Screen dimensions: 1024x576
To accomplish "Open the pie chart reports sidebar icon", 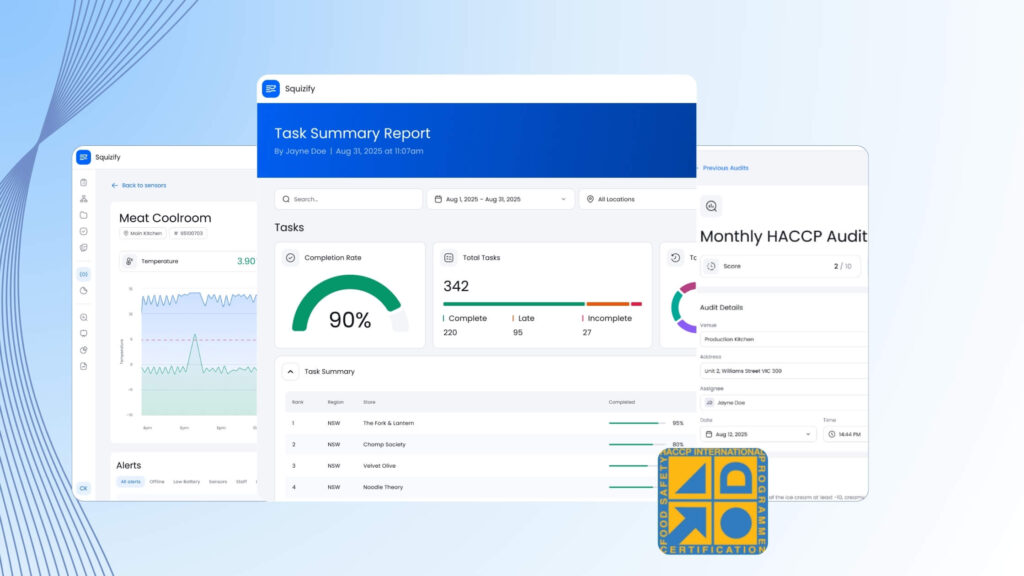I will tap(84, 291).
